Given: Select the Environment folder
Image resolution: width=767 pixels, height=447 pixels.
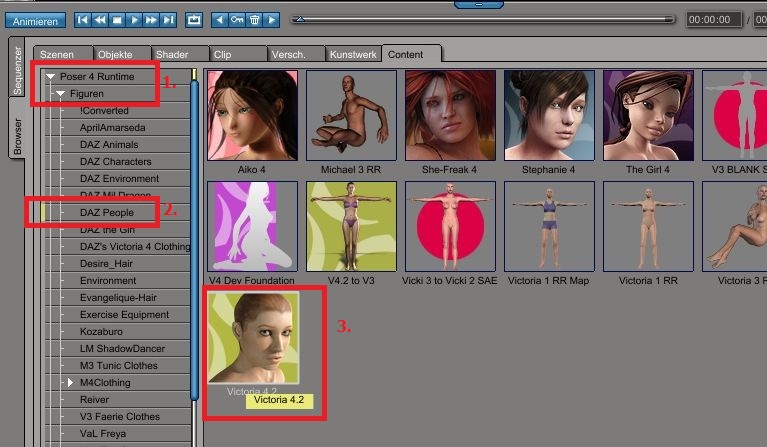Looking at the screenshot, I should point(108,281).
